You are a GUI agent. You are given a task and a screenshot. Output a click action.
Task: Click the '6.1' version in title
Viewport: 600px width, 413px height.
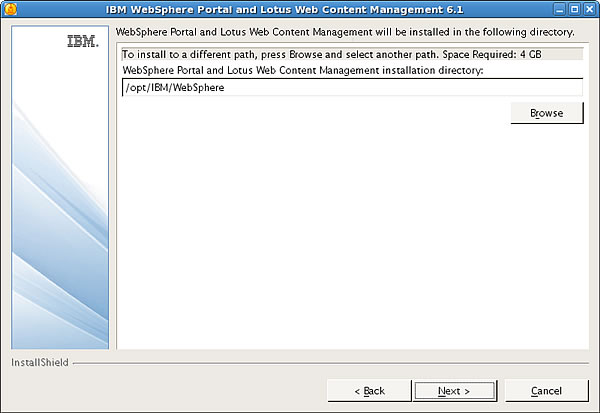455,9
